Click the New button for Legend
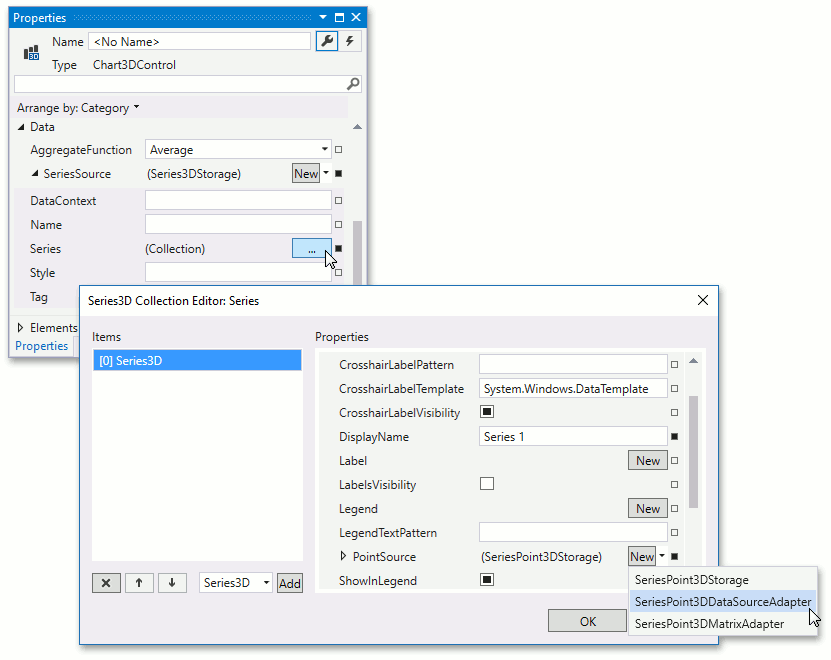This screenshot has width=831, height=660. (x=648, y=508)
